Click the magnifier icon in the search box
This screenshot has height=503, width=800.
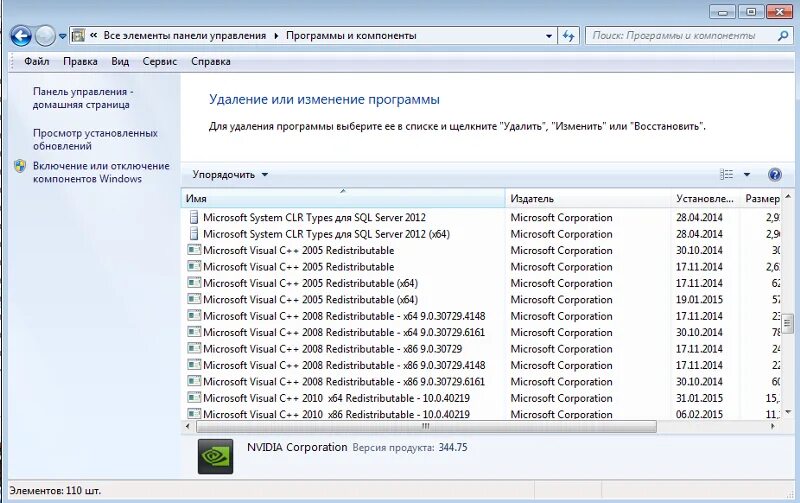783,36
